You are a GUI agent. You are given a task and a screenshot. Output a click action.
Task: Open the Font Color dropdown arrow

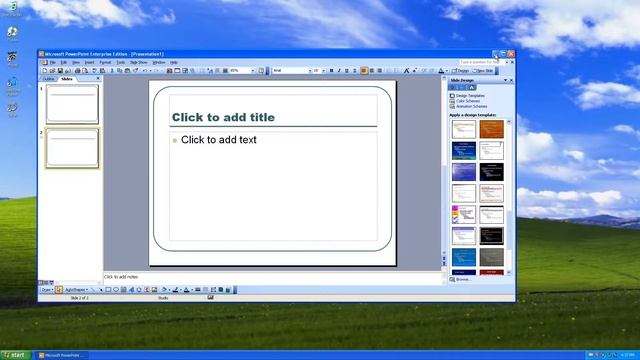(x=447, y=71)
